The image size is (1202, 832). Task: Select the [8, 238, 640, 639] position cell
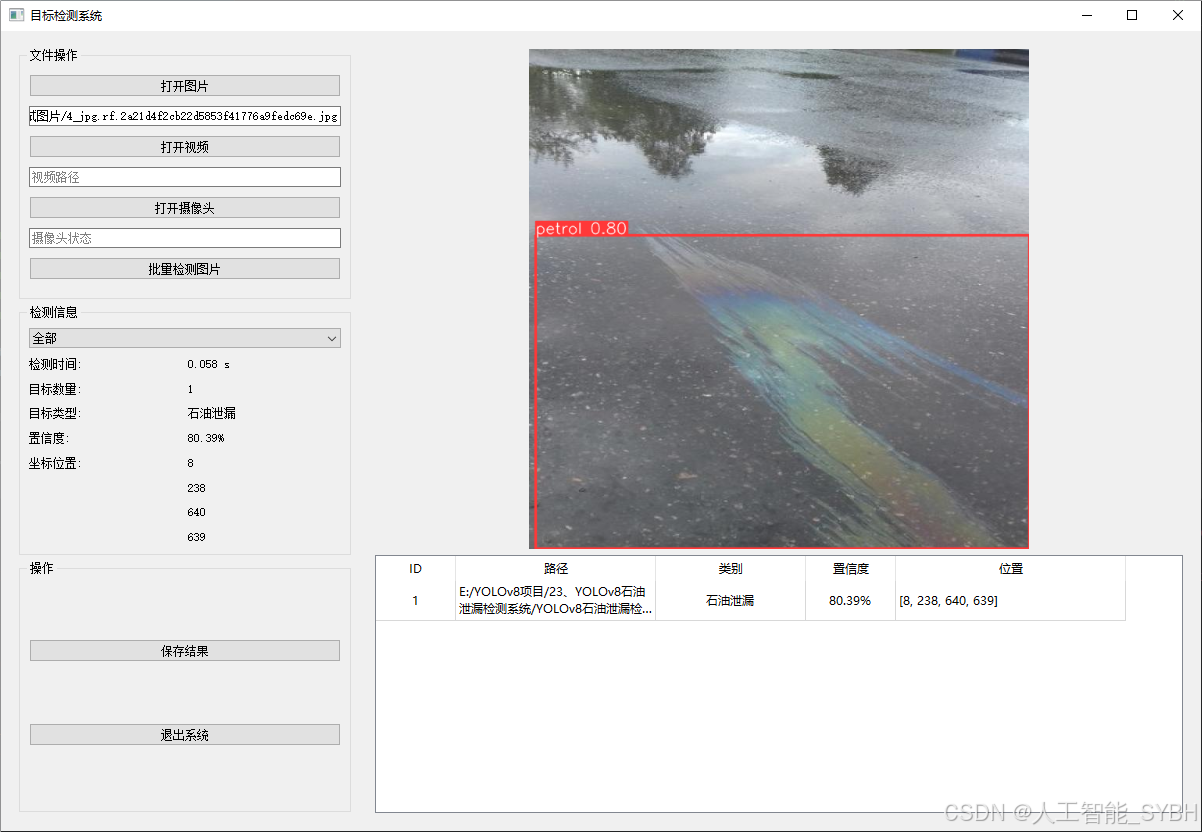tap(1010, 600)
